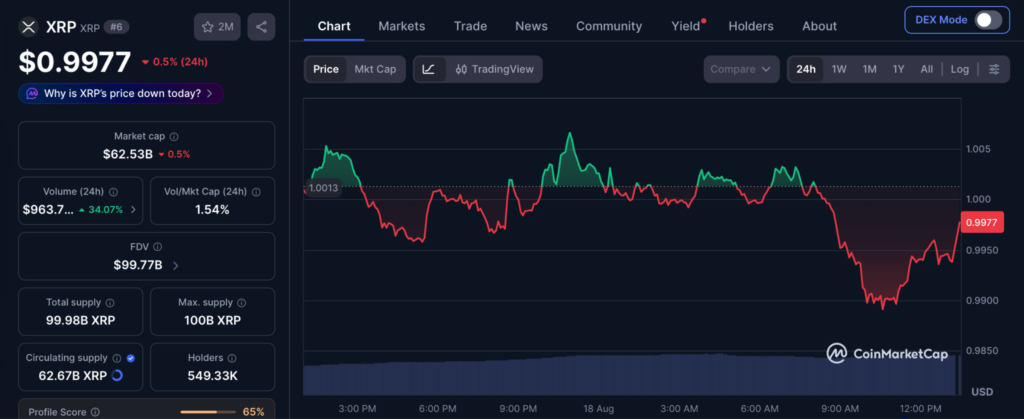Click the share icon button

click(x=261, y=27)
